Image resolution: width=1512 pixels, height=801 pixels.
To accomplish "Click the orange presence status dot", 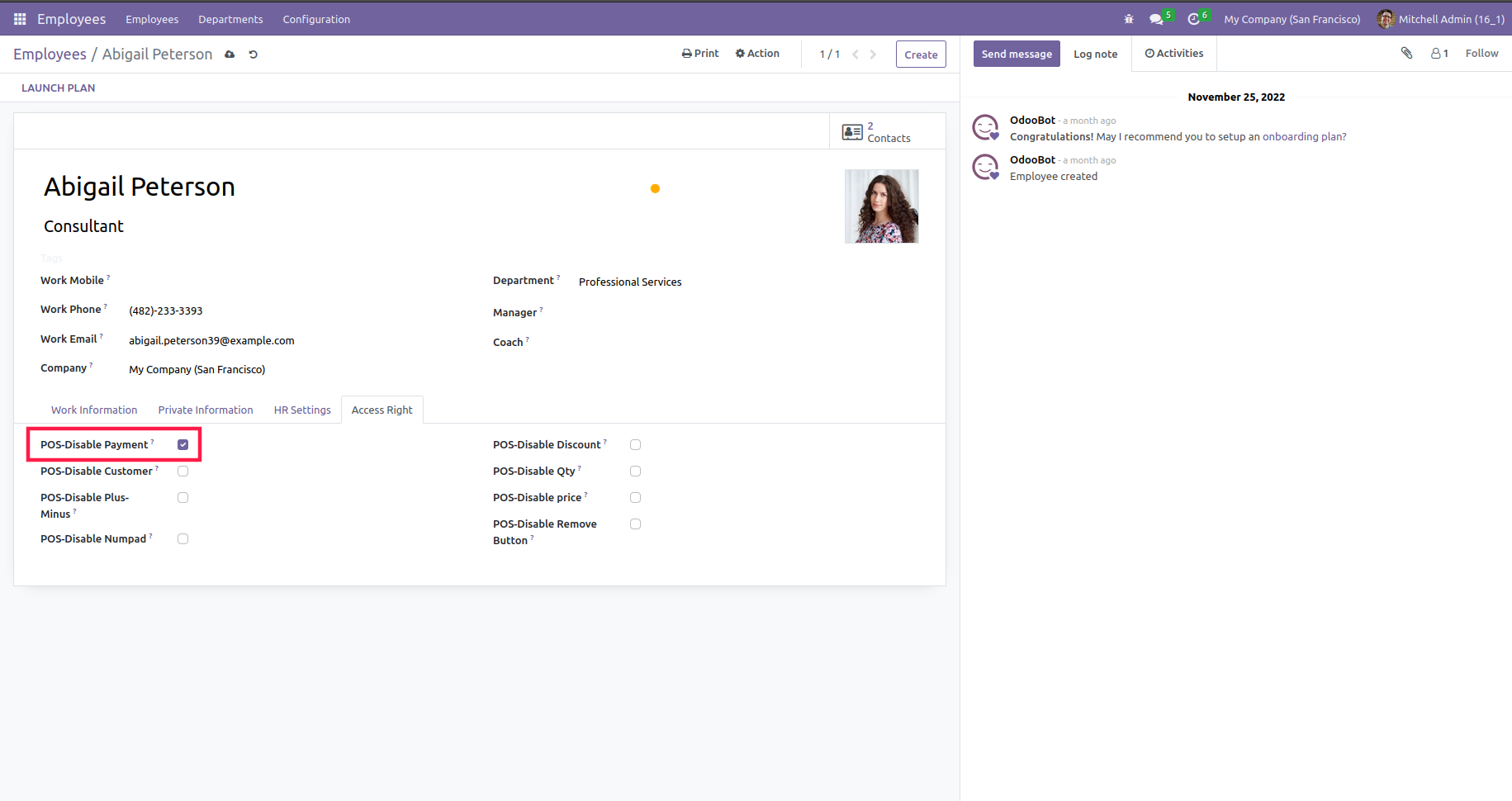I will point(655,188).
